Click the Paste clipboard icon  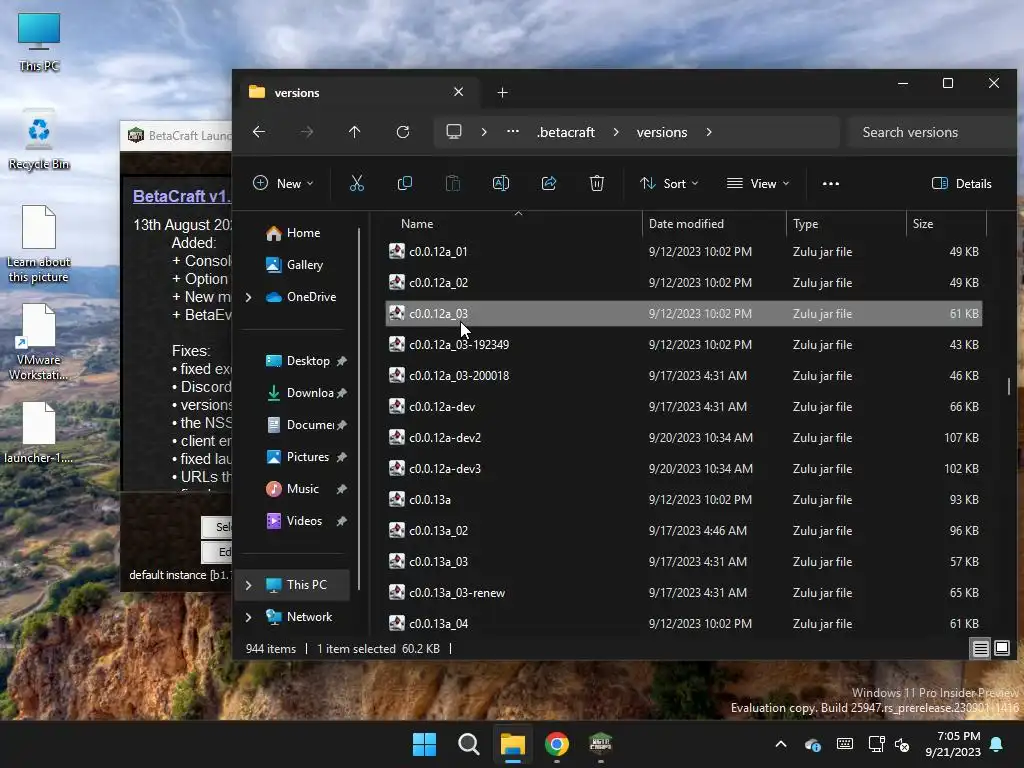pos(453,184)
